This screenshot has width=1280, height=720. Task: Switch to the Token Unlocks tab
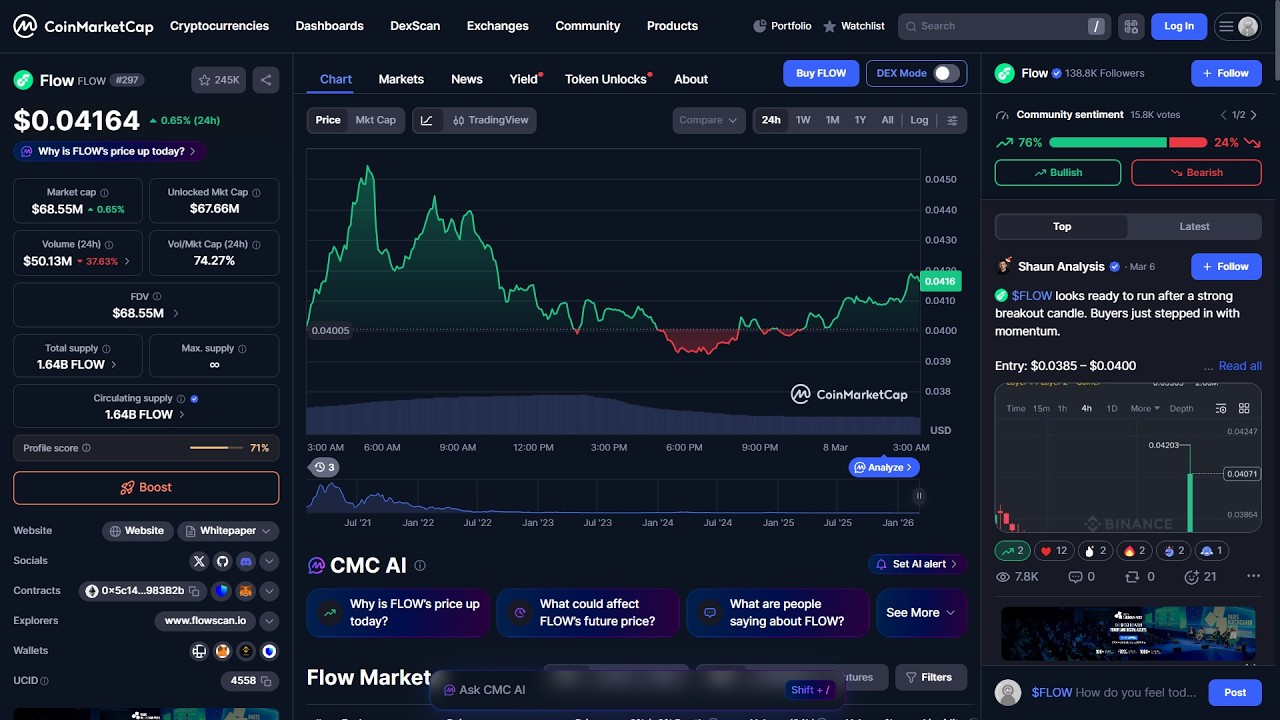coord(606,79)
